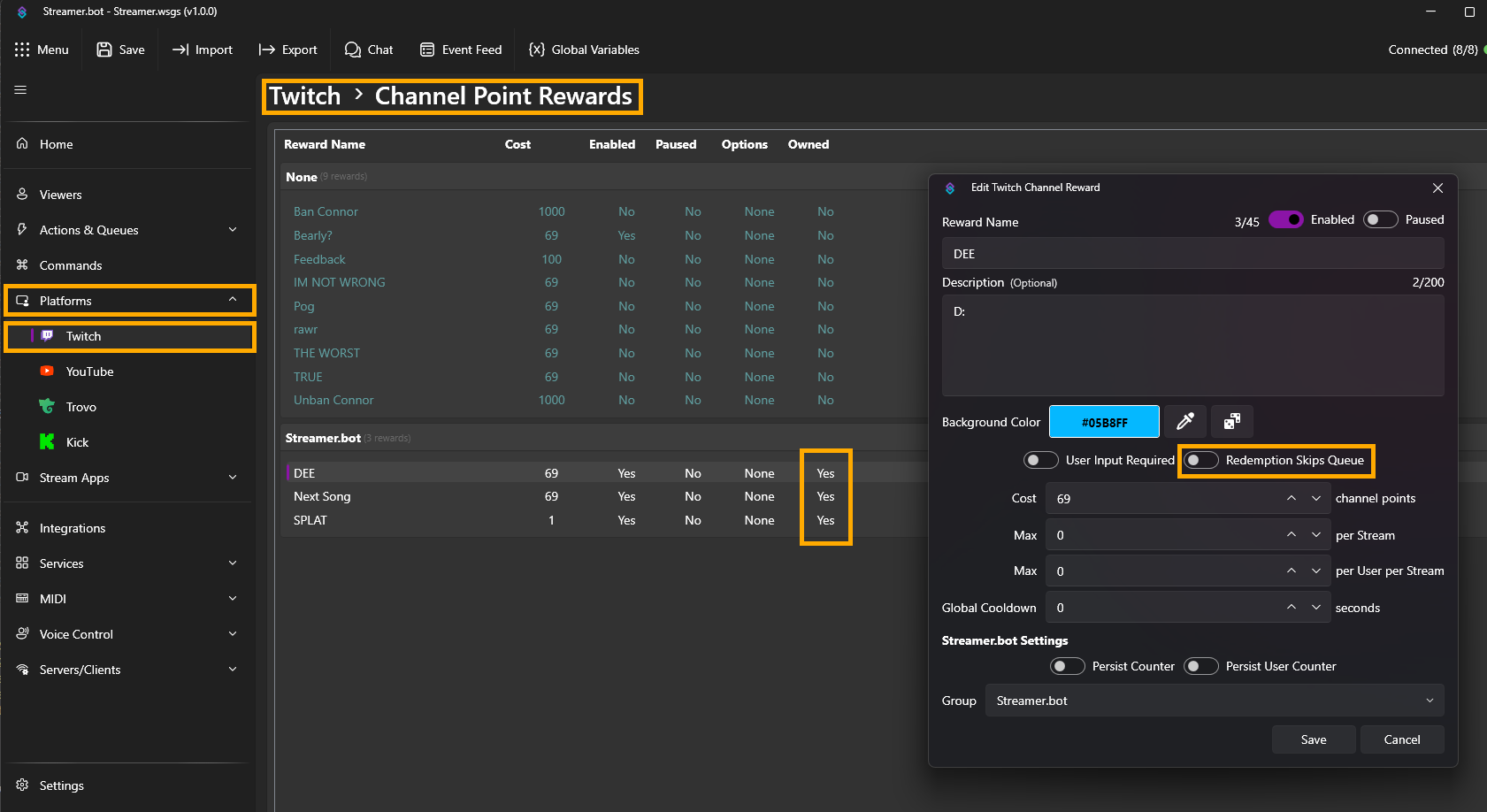This screenshot has height=812, width=1487.
Task: Open Global Variables
Action: (x=583, y=50)
